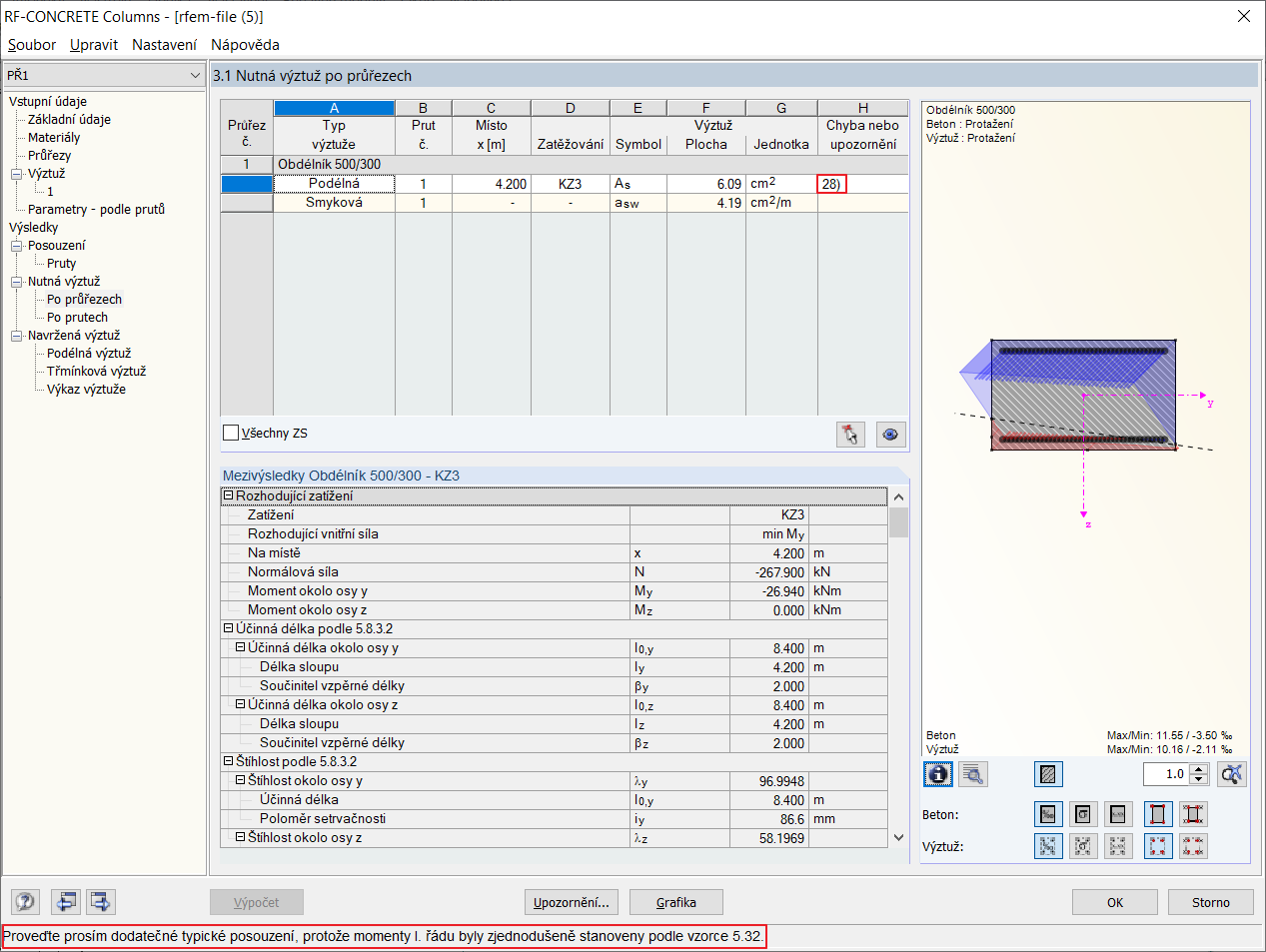This screenshot has height=952, width=1266.
Task: Click the pick member pointer icon
Action: 850,434
